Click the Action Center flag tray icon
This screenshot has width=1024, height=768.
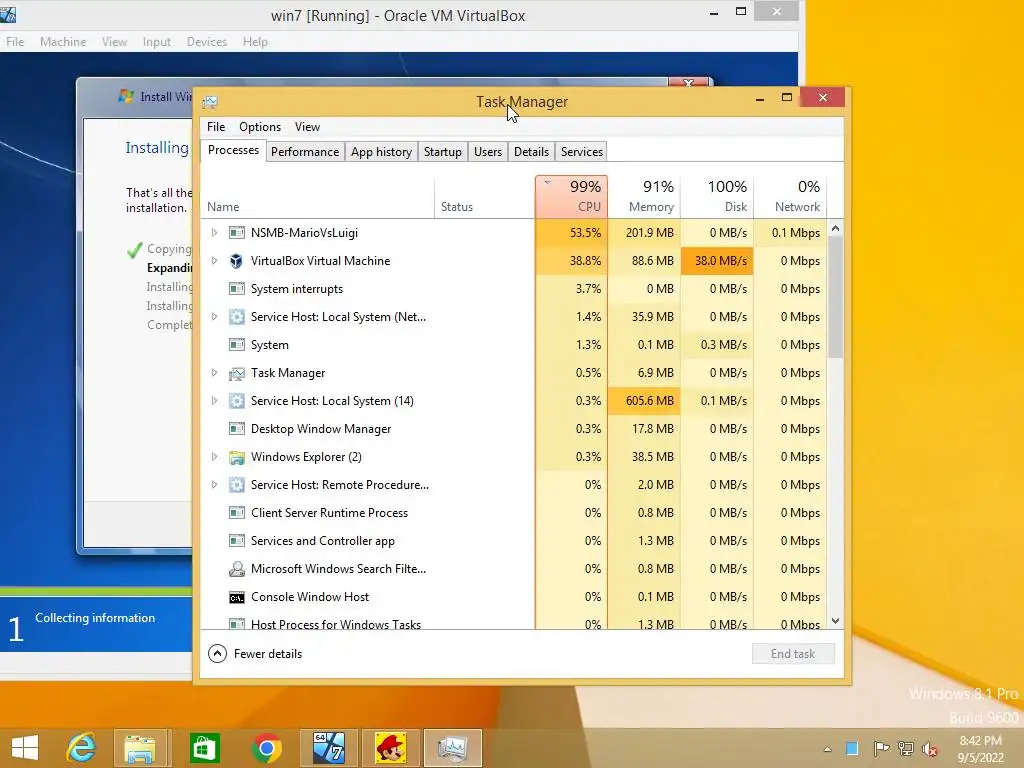pyautogui.click(x=881, y=749)
